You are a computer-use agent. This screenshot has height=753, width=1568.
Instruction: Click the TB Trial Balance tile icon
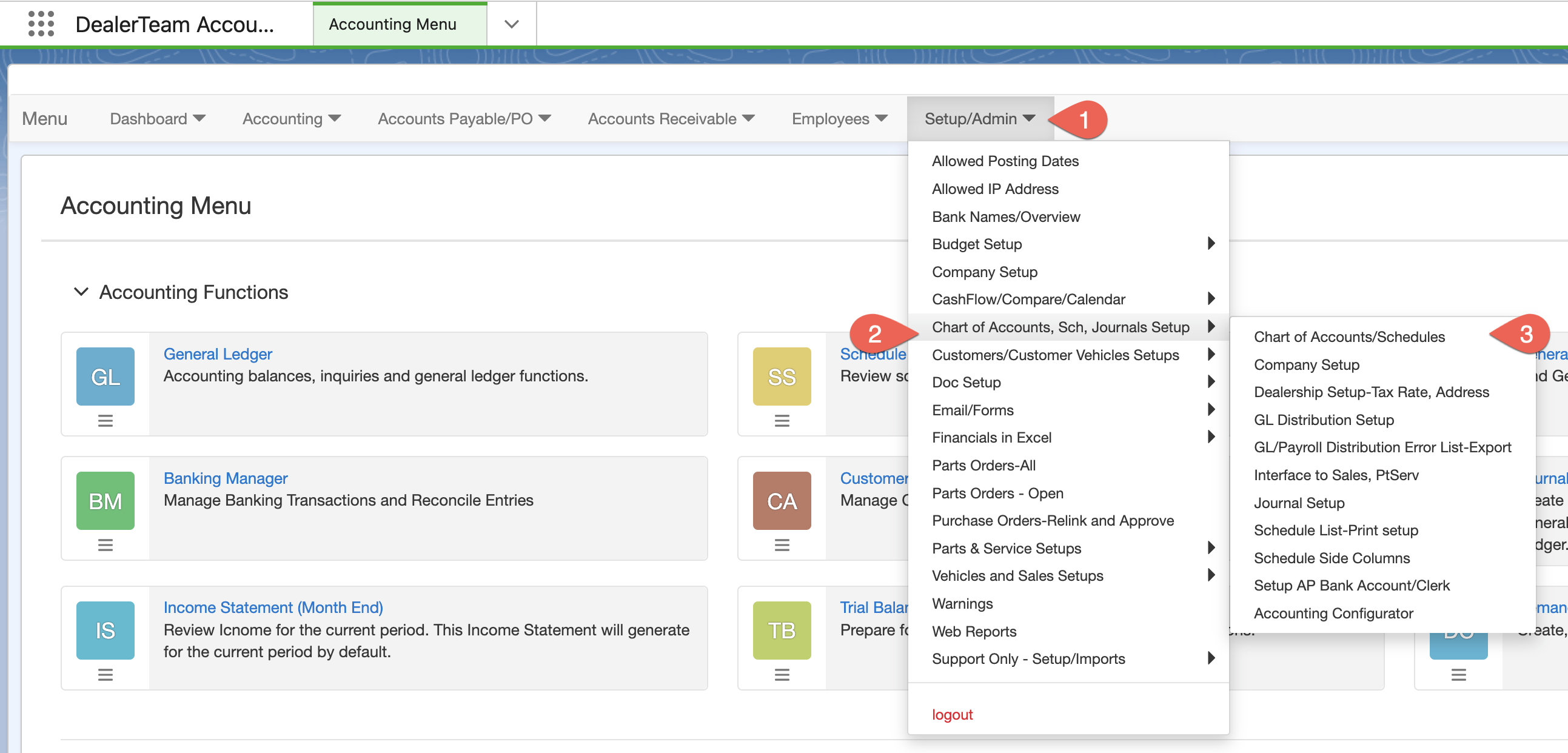click(782, 631)
